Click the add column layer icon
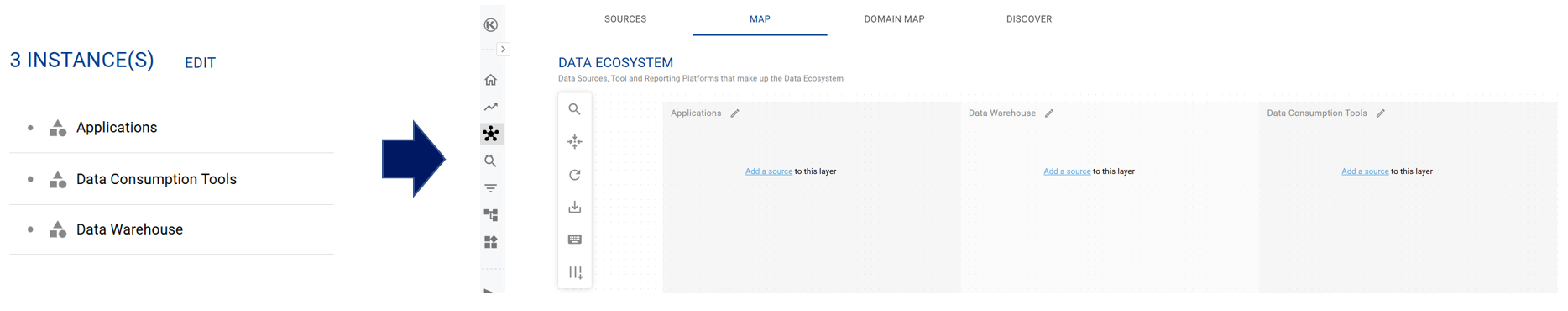Image resolution: width=1568 pixels, height=311 pixels. [x=576, y=272]
